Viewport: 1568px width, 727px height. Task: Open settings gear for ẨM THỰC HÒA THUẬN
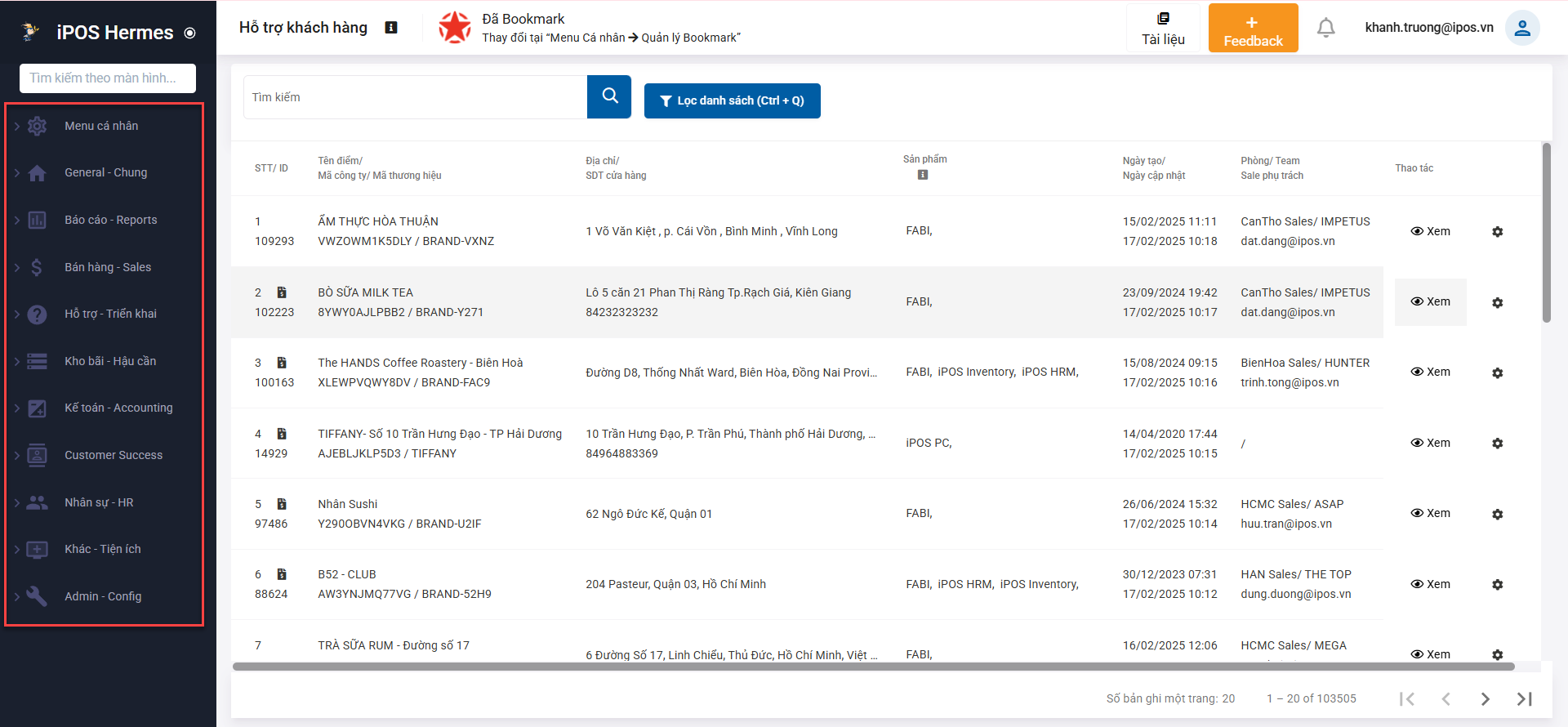[x=1497, y=232]
